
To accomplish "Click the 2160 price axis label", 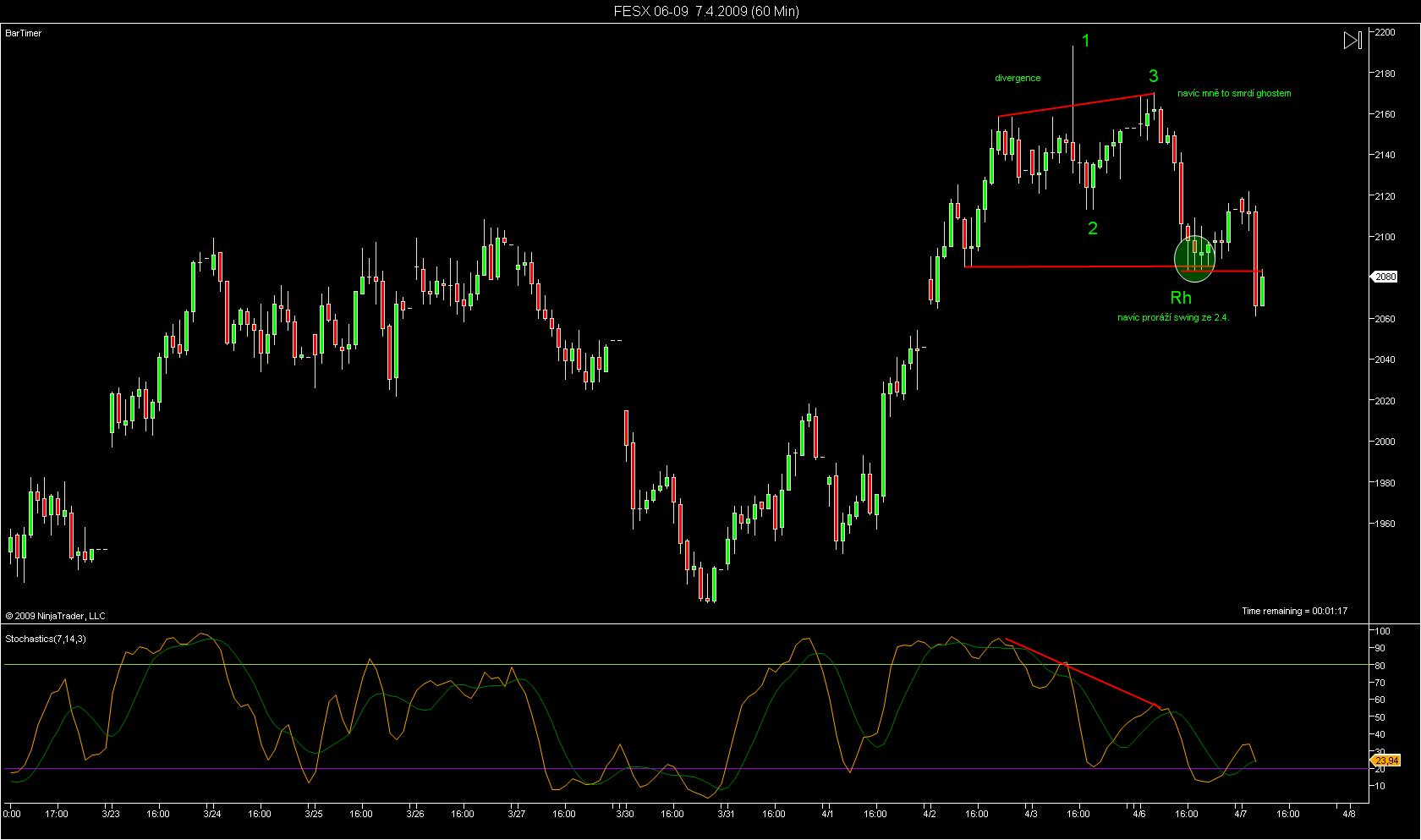I will 1385,114.
